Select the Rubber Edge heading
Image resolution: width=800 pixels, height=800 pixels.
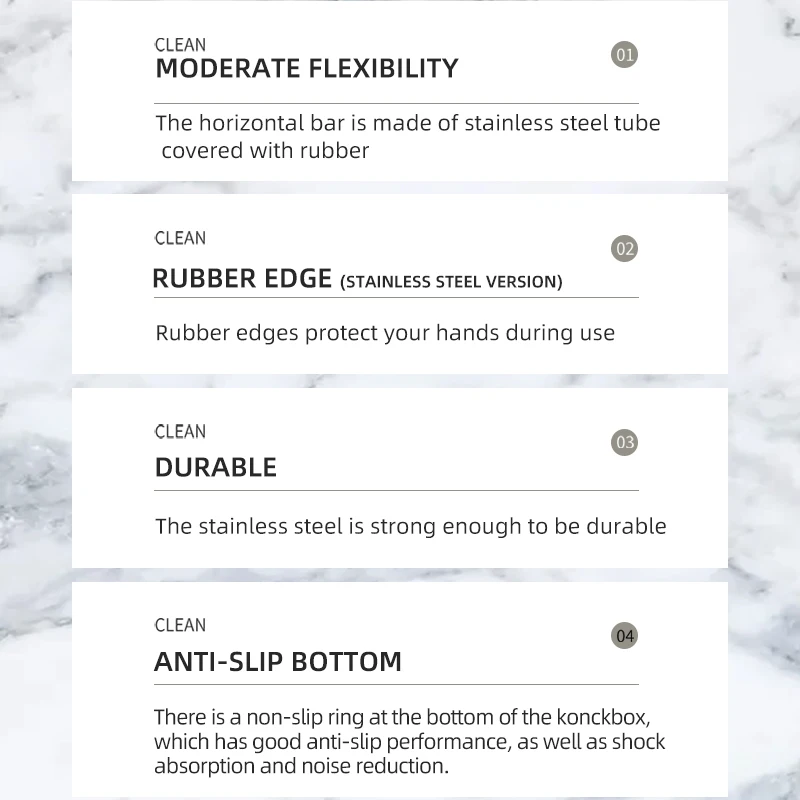pos(242,279)
